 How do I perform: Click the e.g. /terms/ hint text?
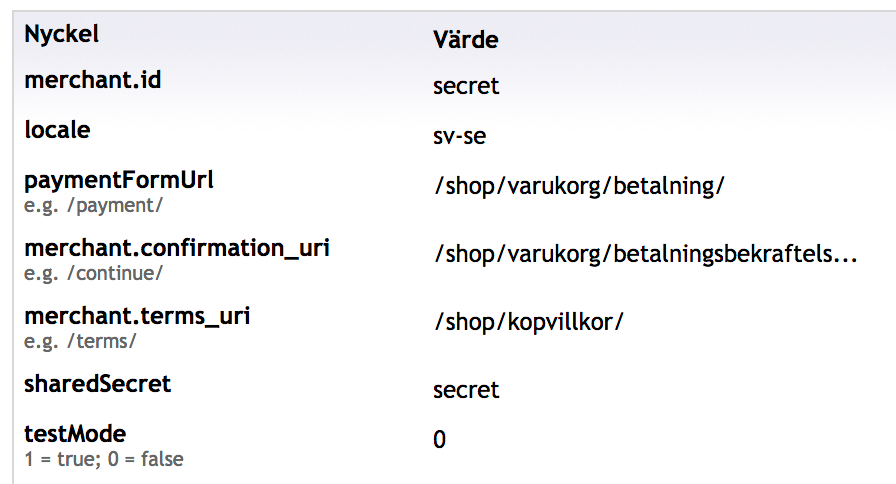coord(80,342)
